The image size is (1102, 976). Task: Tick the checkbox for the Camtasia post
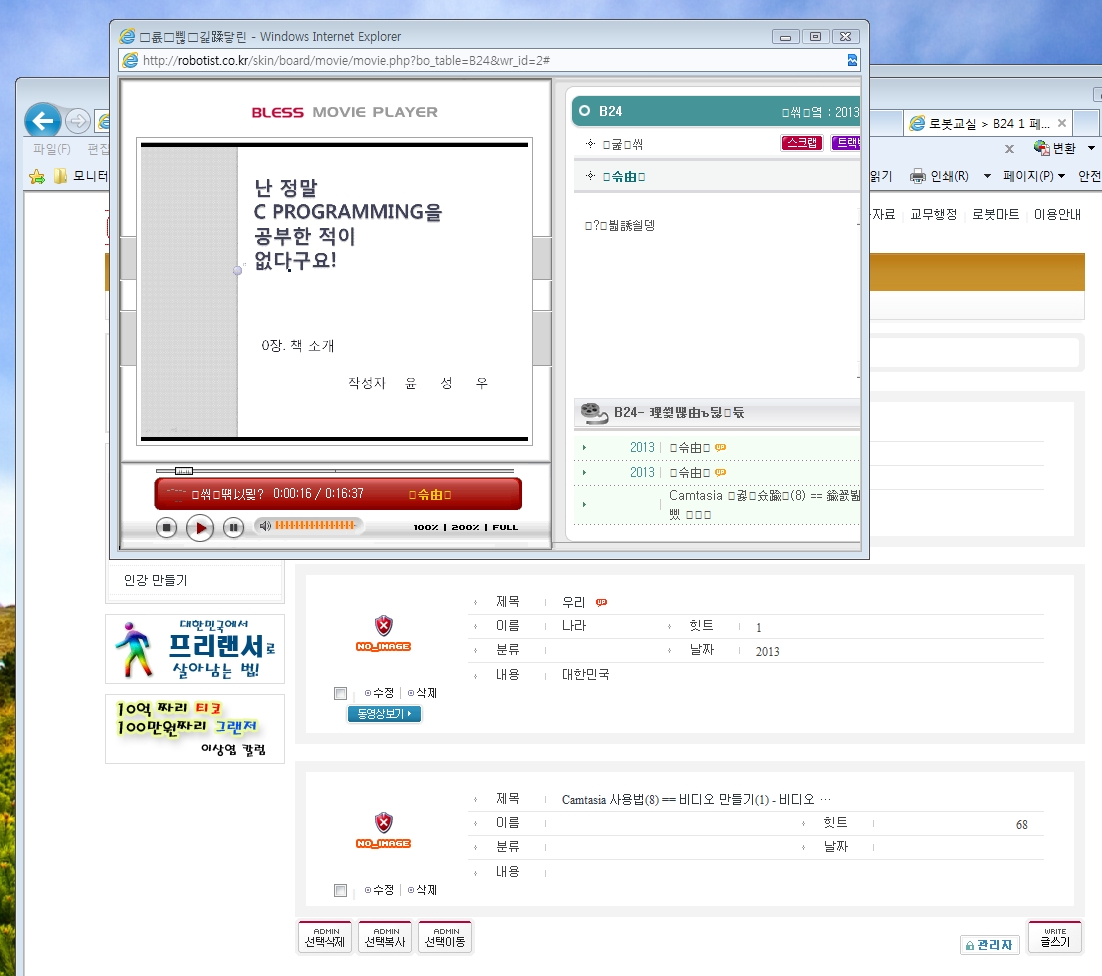point(341,890)
